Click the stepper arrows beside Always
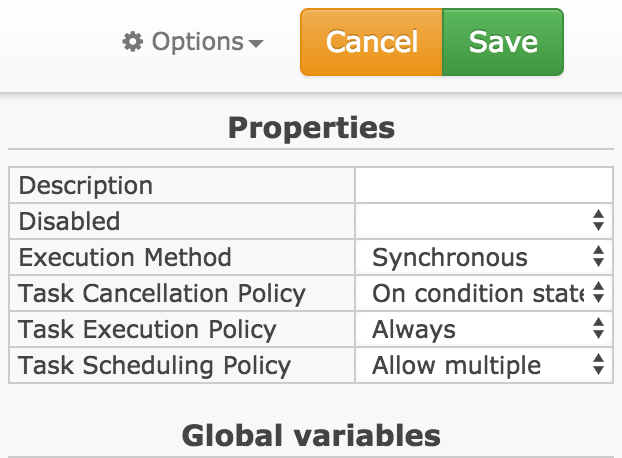The image size is (622, 458). (598, 329)
